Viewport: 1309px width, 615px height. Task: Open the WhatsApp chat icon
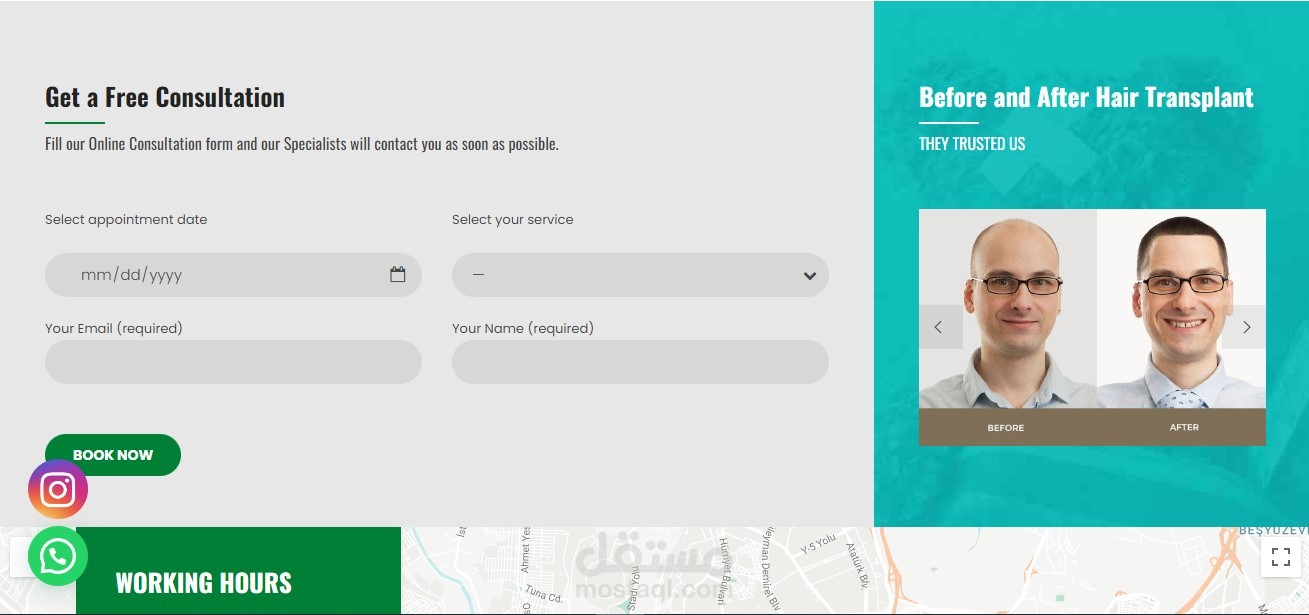tap(58, 556)
